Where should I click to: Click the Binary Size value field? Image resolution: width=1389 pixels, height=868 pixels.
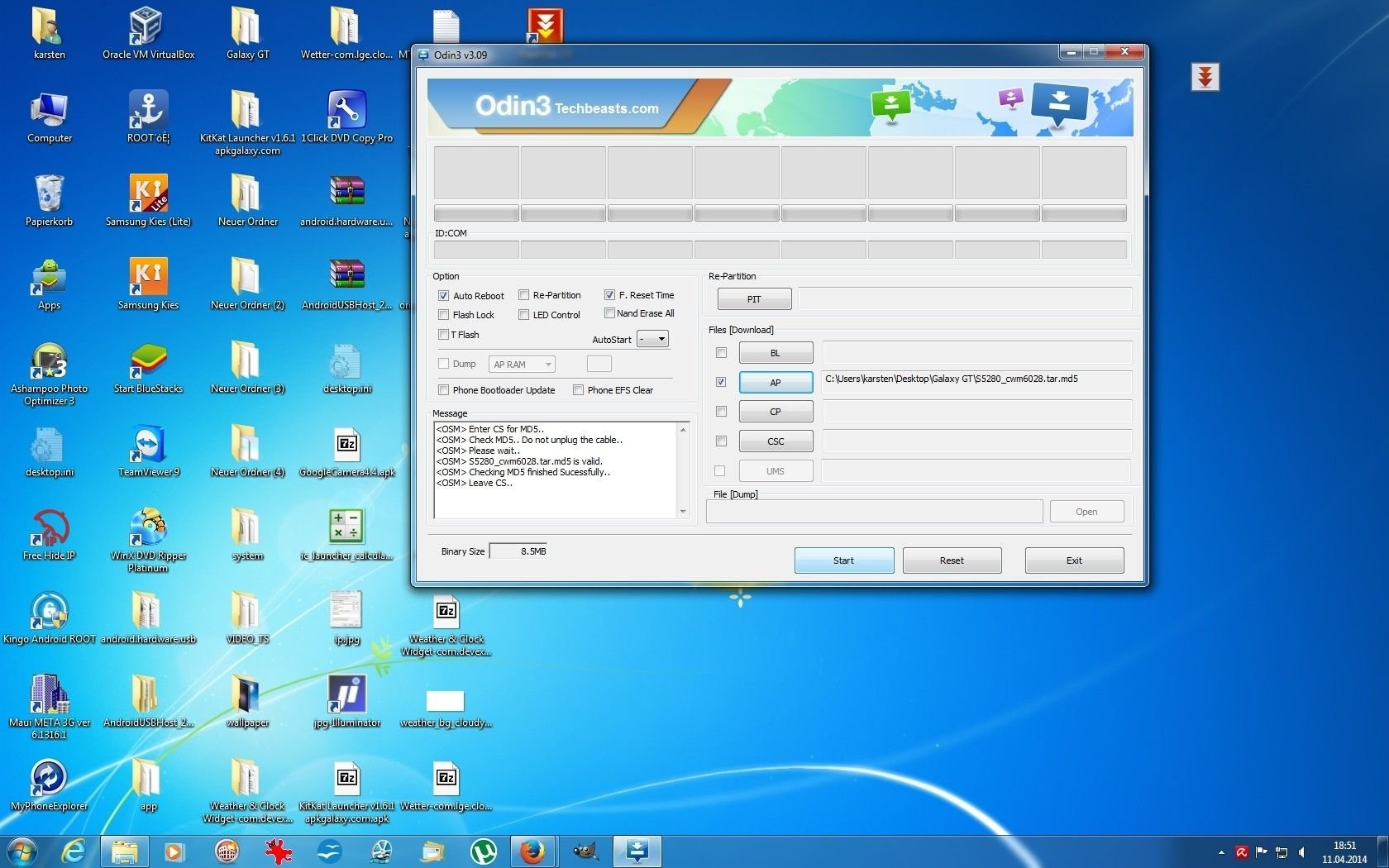(518, 551)
